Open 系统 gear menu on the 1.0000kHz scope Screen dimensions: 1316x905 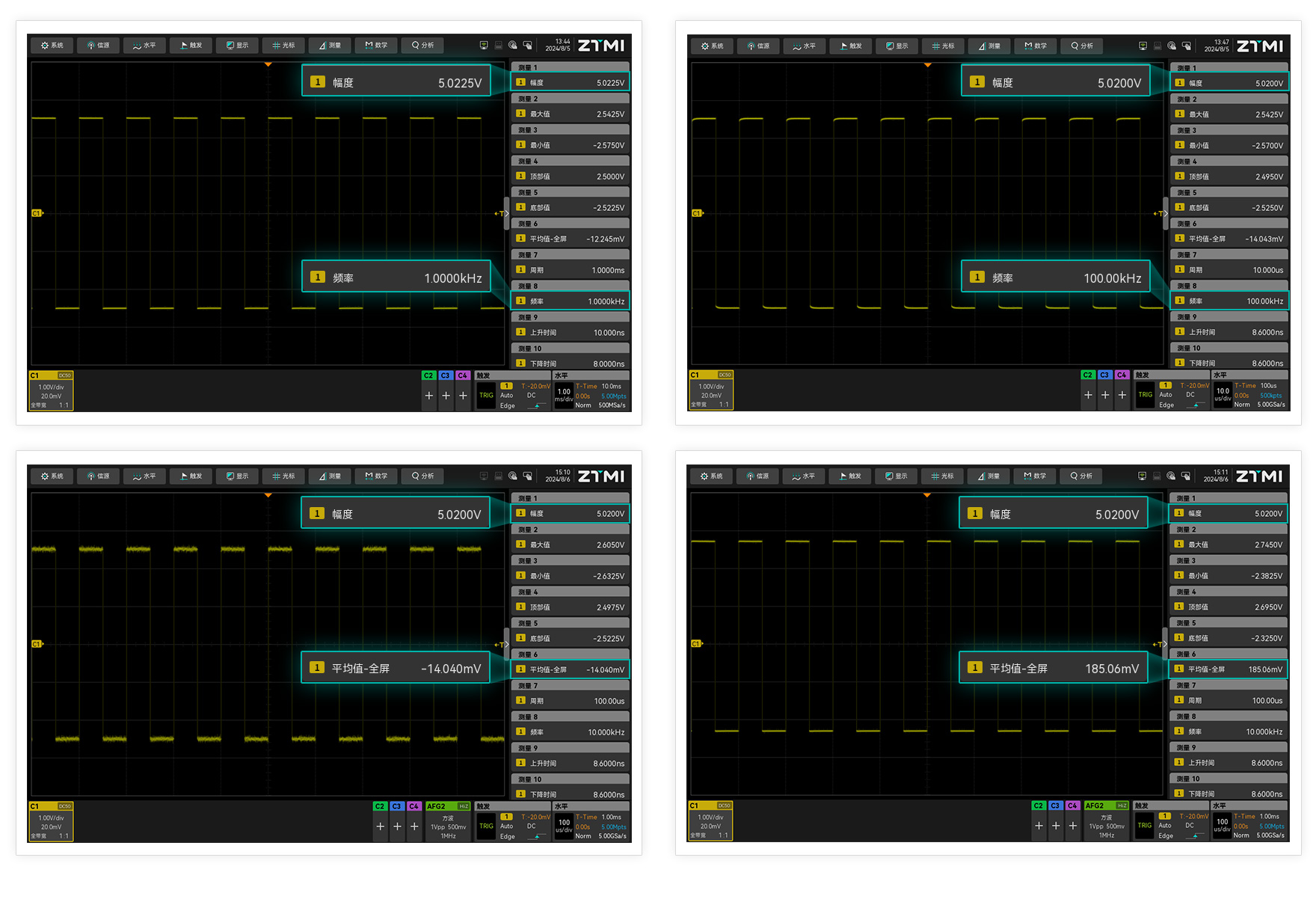click(x=52, y=46)
